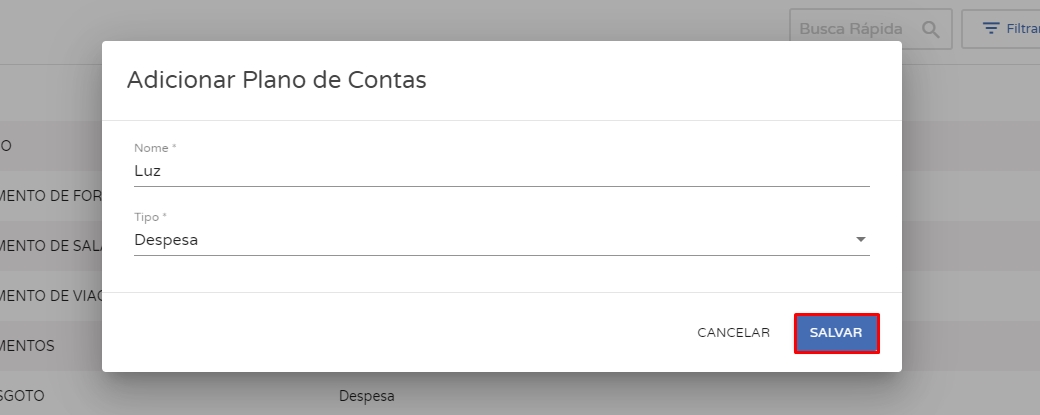1040x415 pixels.
Task: Select the background row ending in 'MENTO DE VIAG'
Action: pyautogui.click(x=50, y=296)
